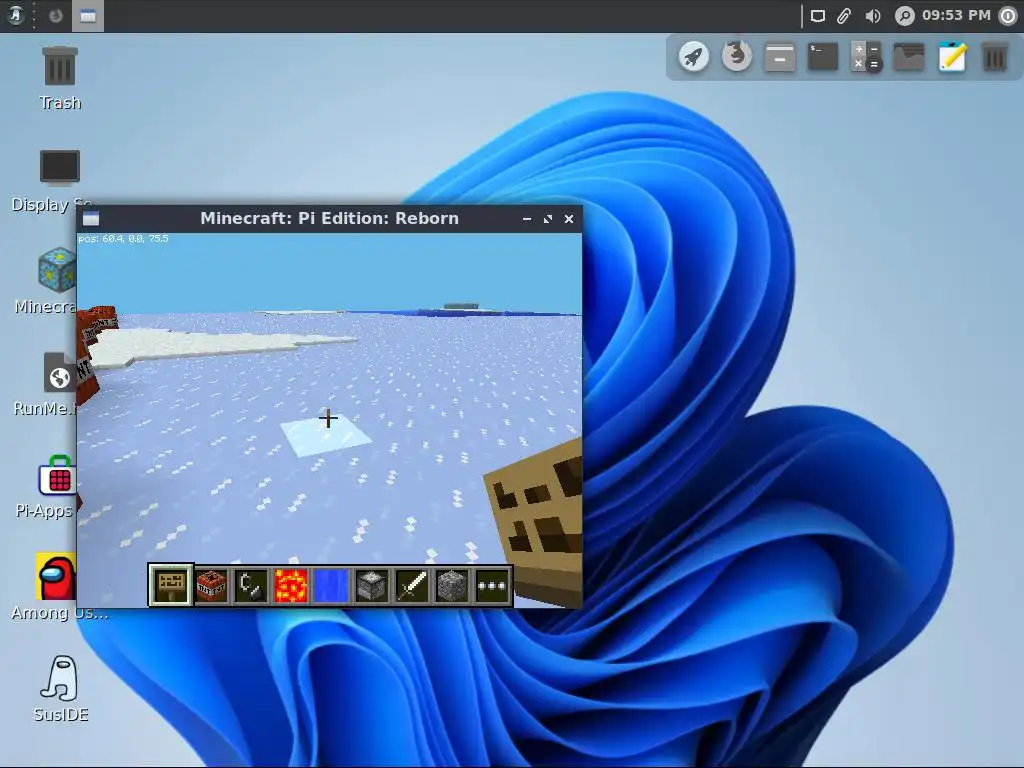Open the file manager folder in dock

coord(909,56)
